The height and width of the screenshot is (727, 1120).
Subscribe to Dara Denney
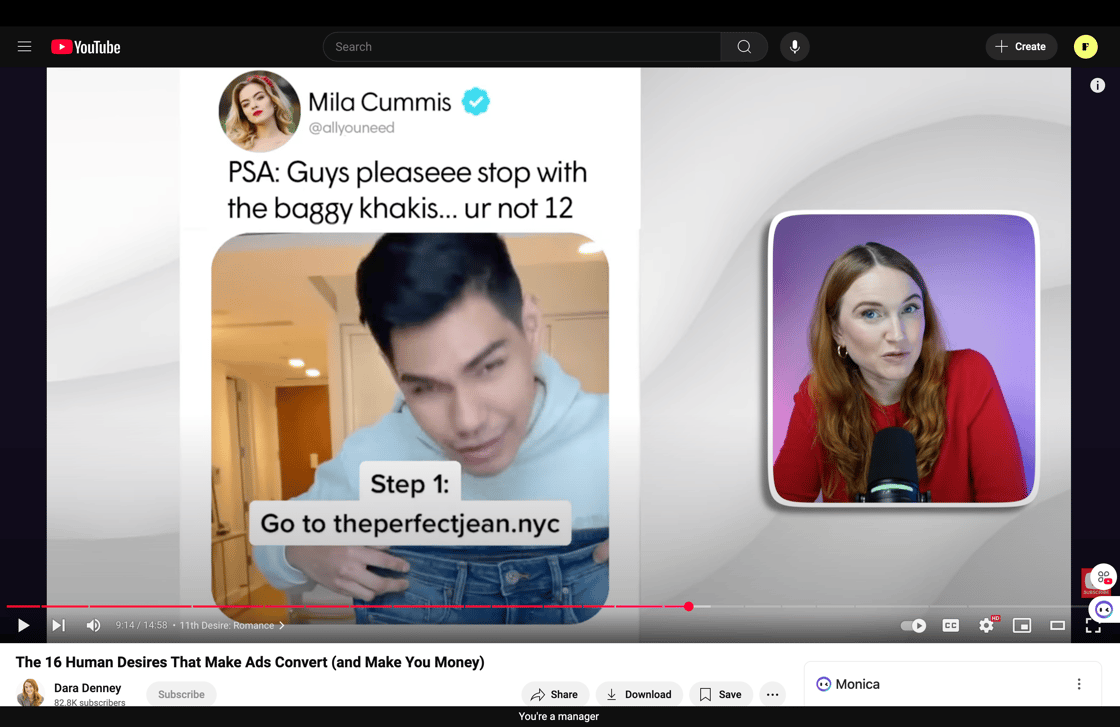(x=181, y=694)
